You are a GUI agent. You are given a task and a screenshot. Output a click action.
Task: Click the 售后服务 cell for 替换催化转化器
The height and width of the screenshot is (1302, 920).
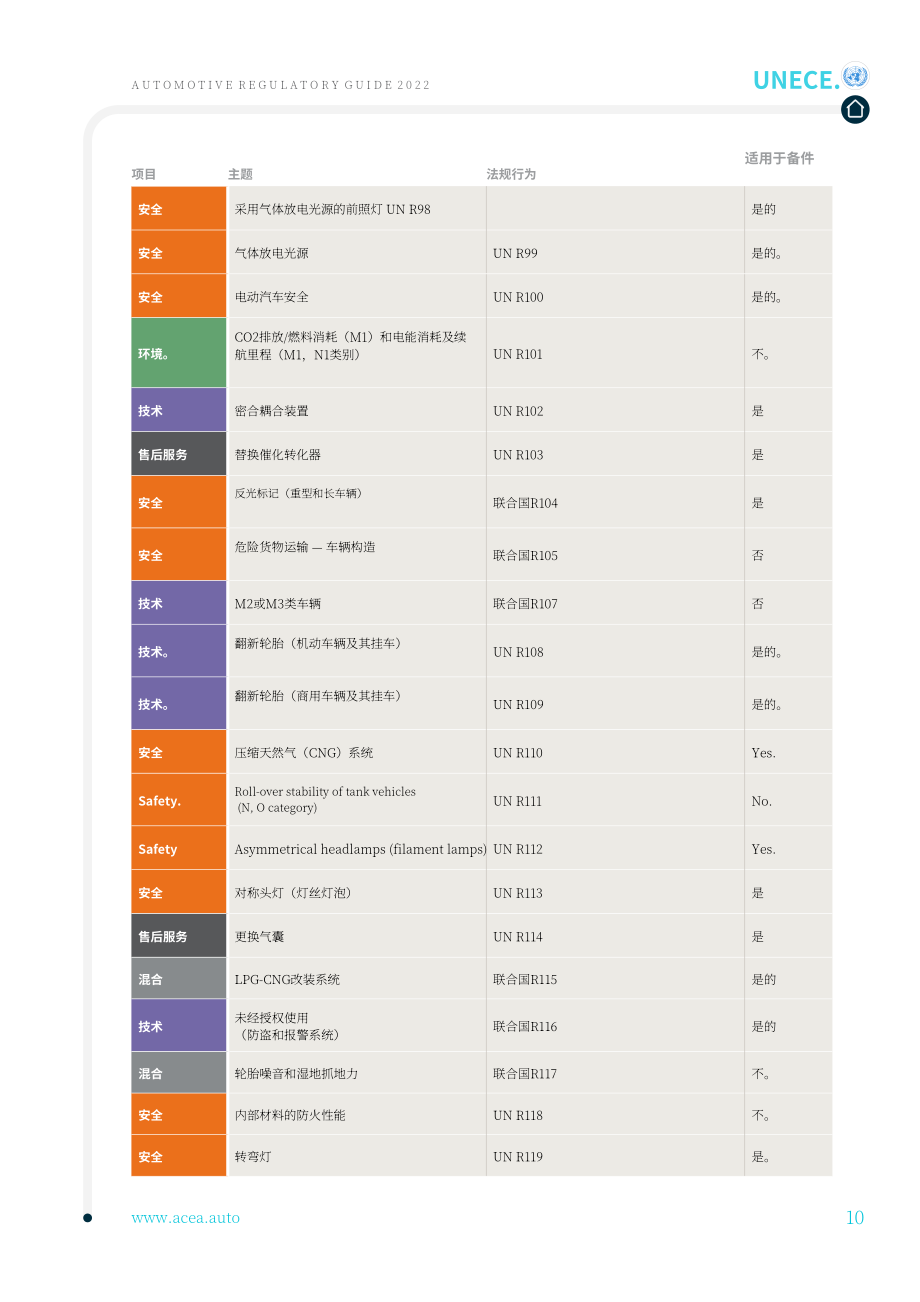point(179,454)
